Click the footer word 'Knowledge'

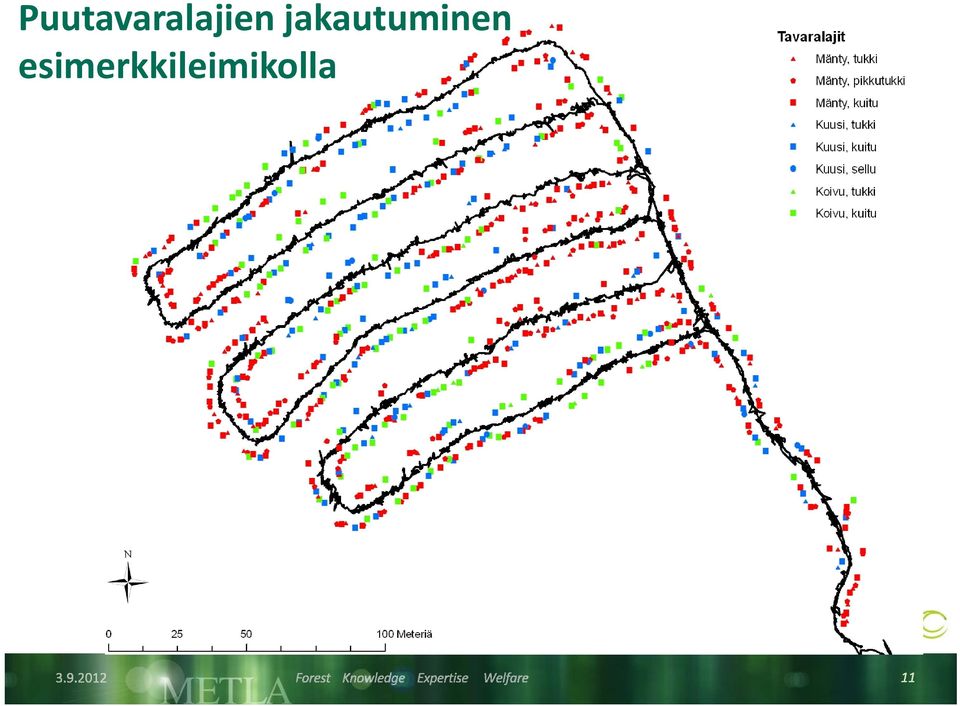pyautogui.click(x=373, y=678)
